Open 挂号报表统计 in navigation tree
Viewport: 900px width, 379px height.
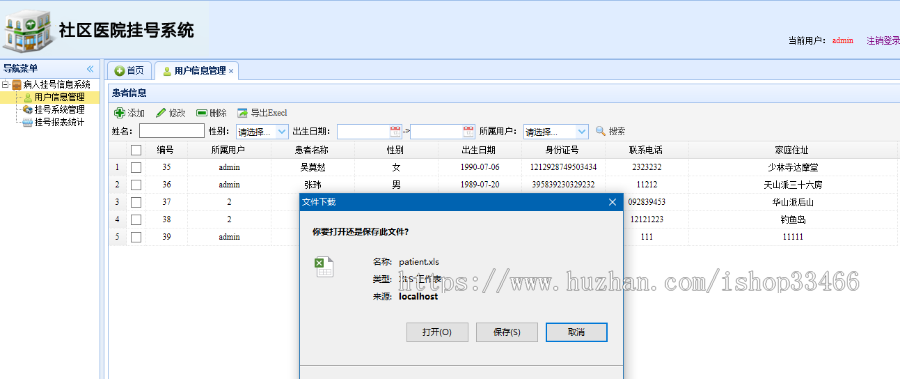(x=59, y=122)
